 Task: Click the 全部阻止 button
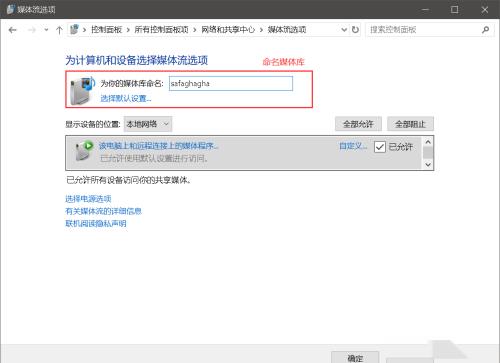tap(410, 124)
